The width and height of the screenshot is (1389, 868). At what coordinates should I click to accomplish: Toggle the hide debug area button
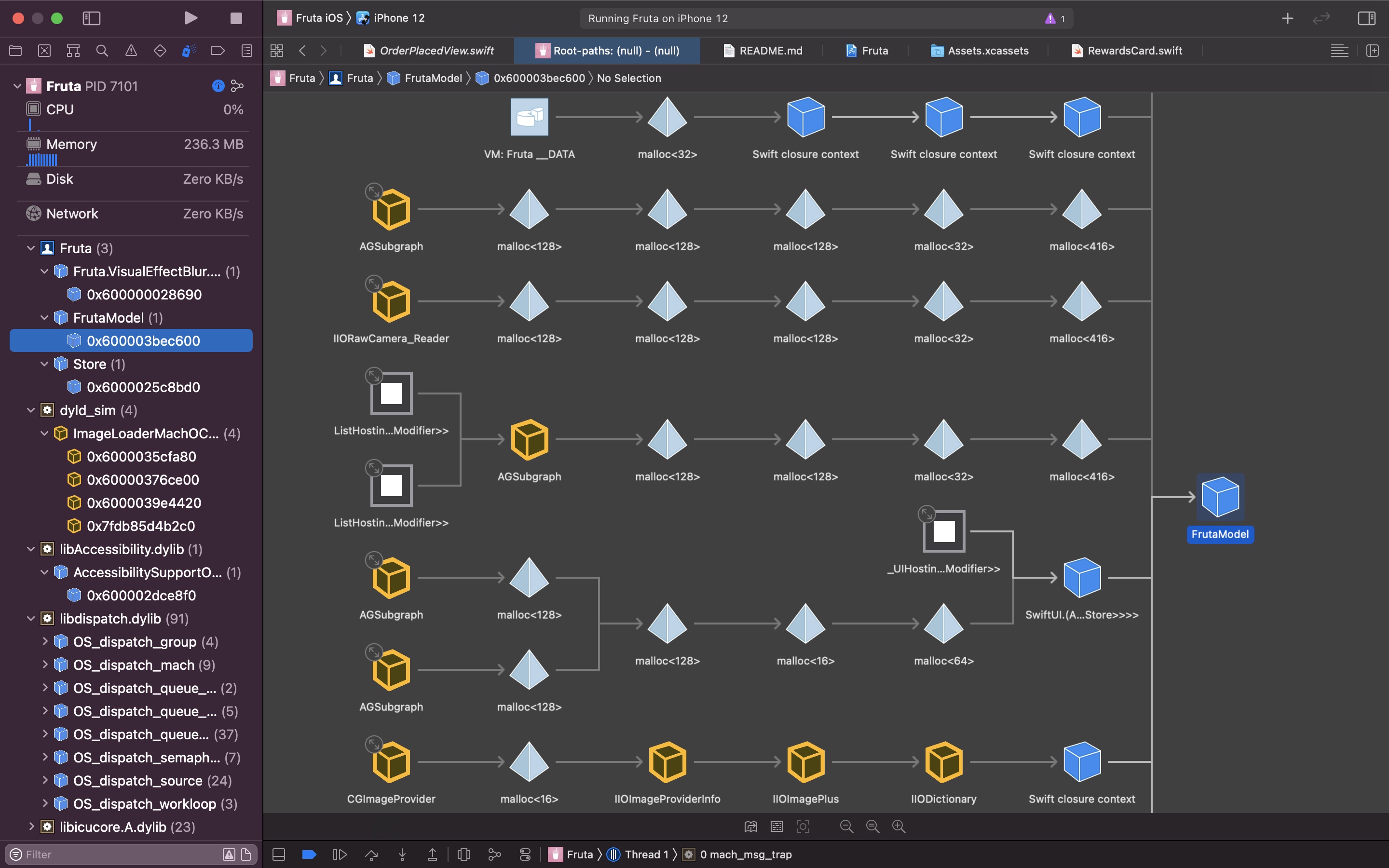tap(278, 854)
